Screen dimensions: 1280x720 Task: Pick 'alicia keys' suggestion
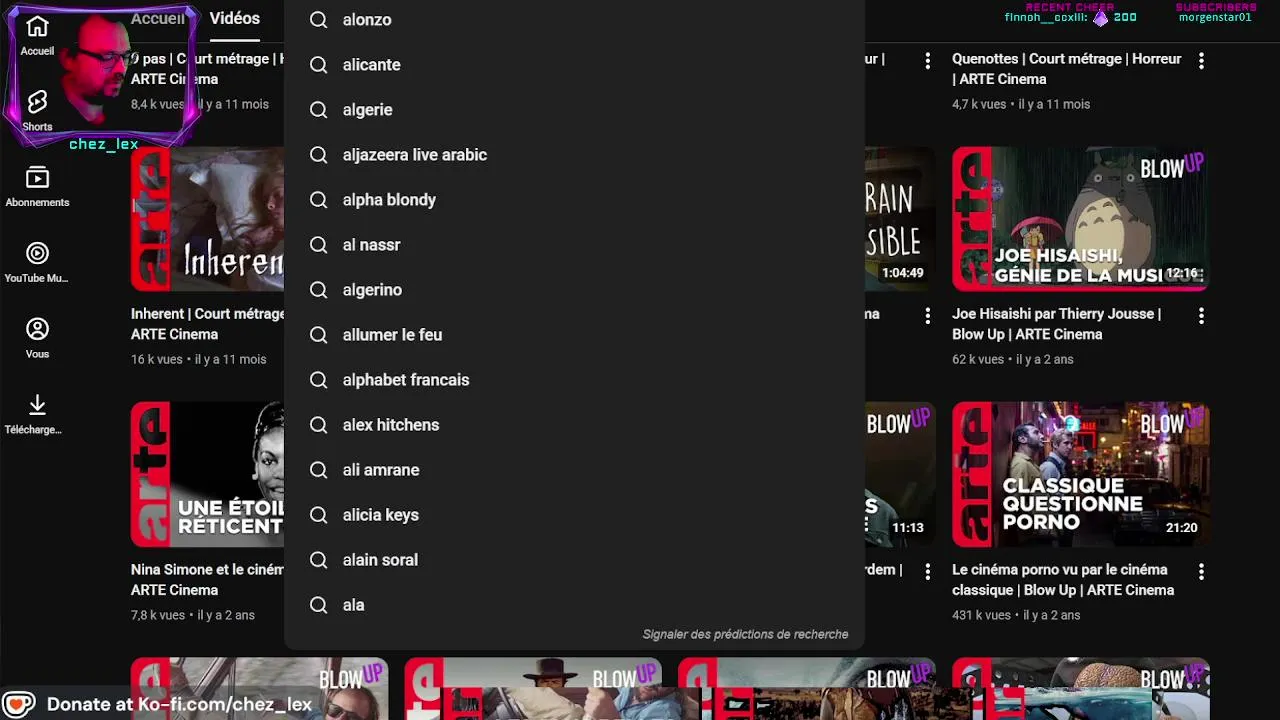pos(574,515)
